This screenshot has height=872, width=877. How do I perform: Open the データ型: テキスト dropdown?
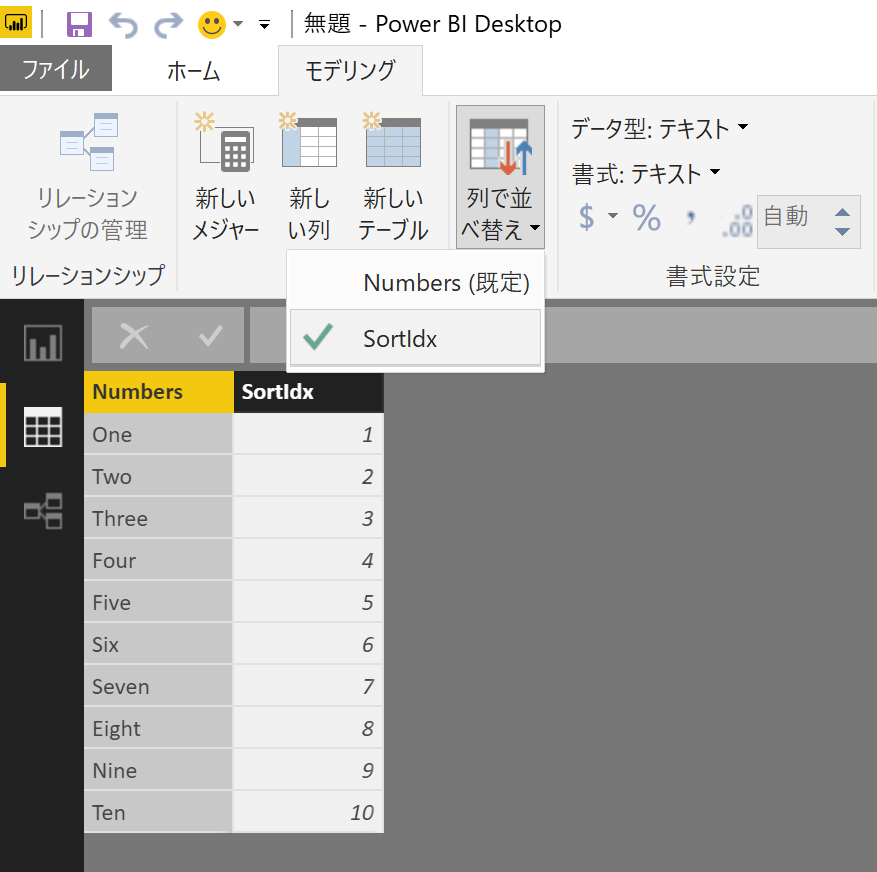[659, 129]
